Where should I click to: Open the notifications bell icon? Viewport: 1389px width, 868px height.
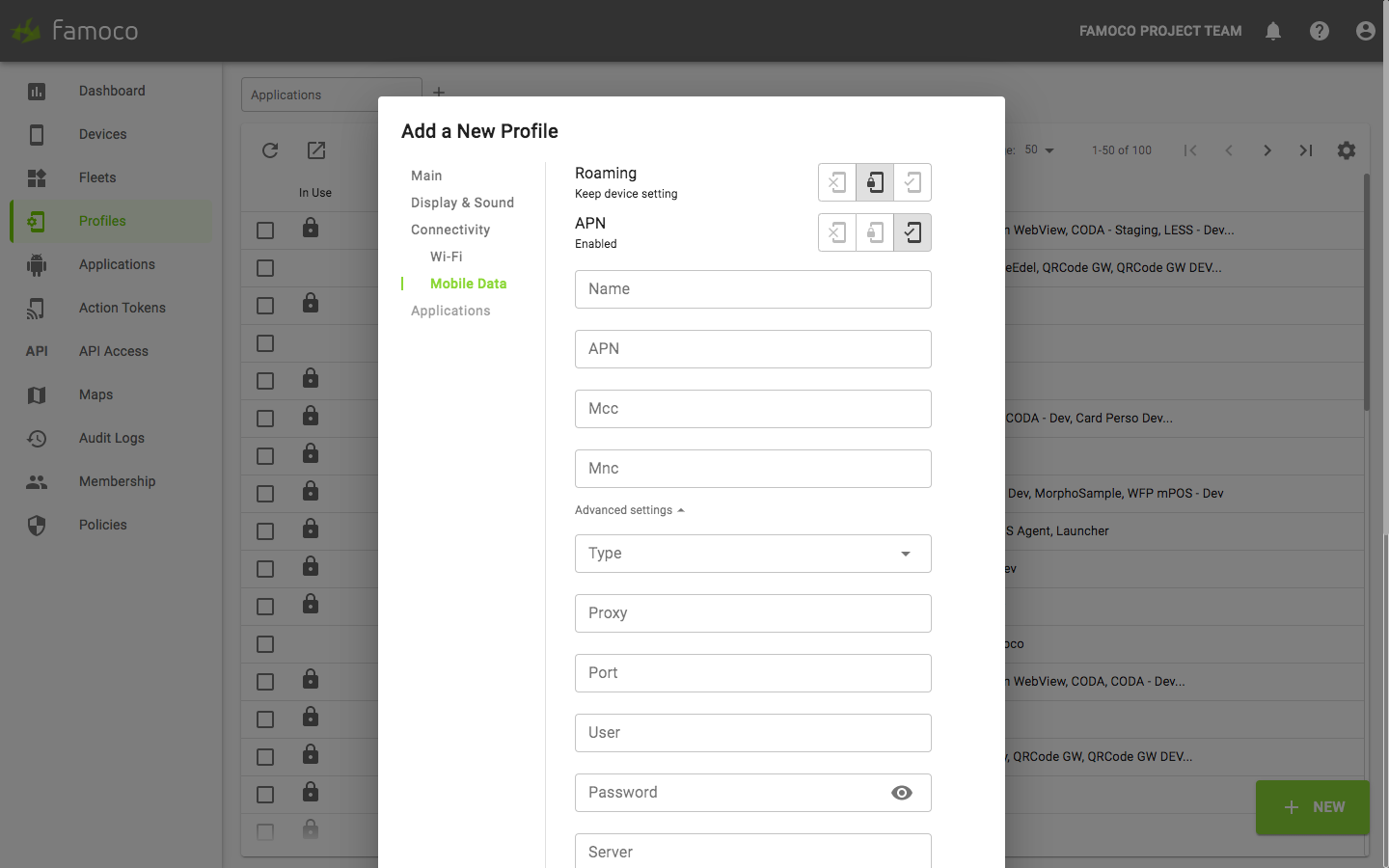click(1273, 31)
